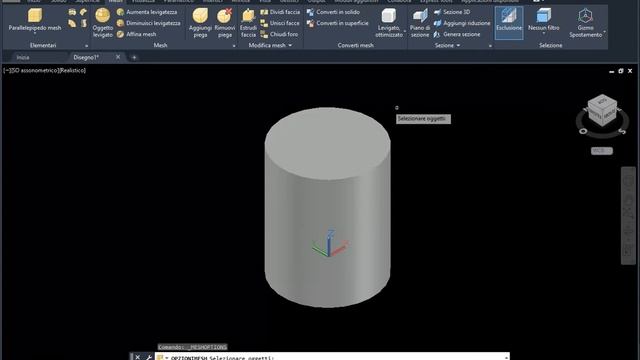Select Dividi faccia

pyautogui.click(x=280, y=12)
